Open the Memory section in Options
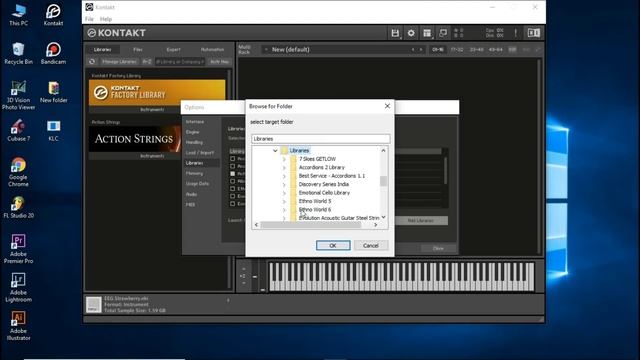The height and width of the screenshot is (360, 640). point(194,173)
